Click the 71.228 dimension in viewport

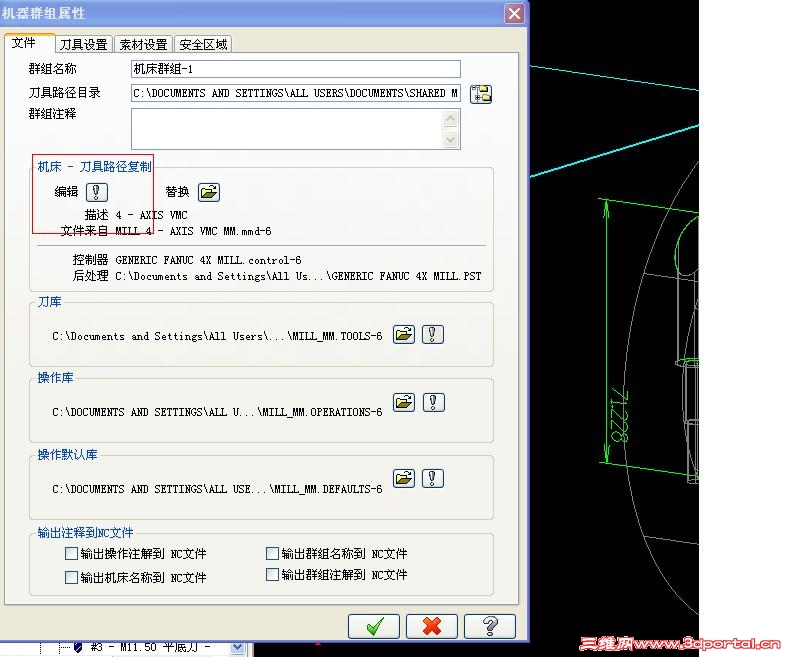pos(619,416)
